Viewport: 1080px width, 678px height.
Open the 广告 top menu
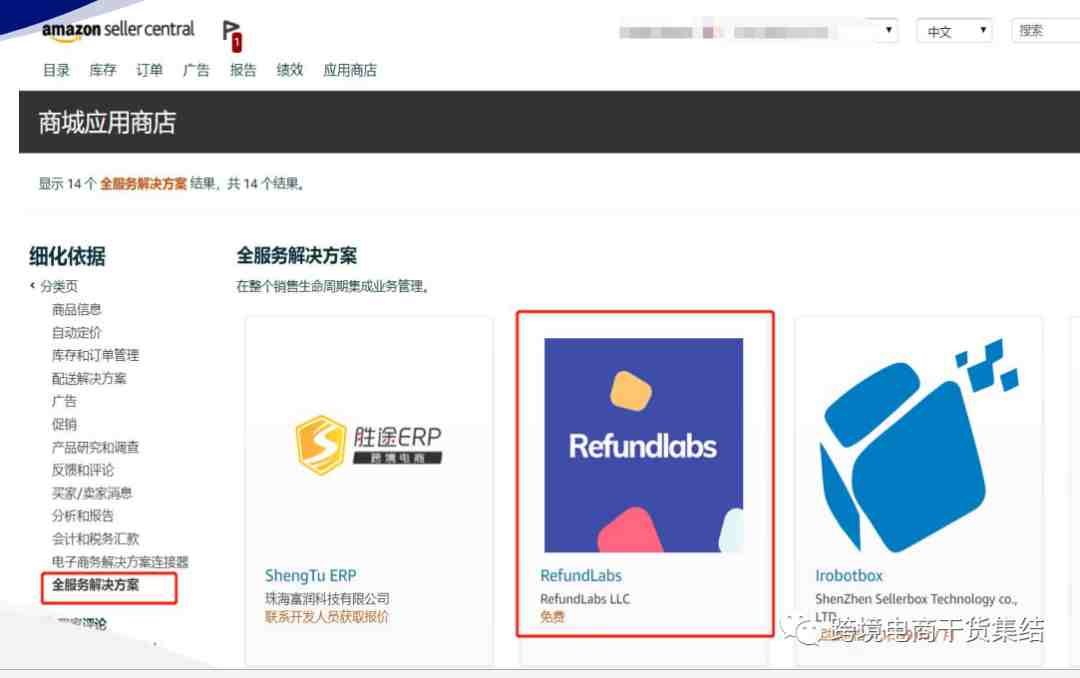tap(196, 70)
